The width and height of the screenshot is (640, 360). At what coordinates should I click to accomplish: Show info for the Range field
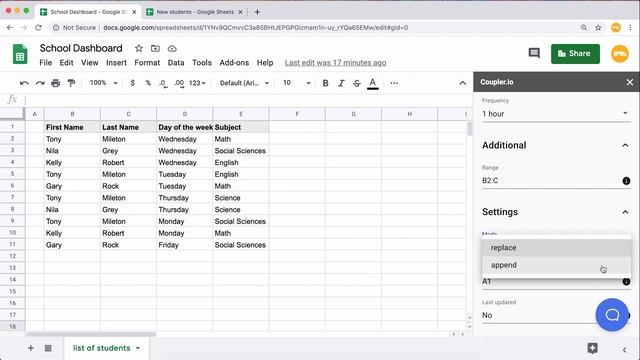[626, 181]
